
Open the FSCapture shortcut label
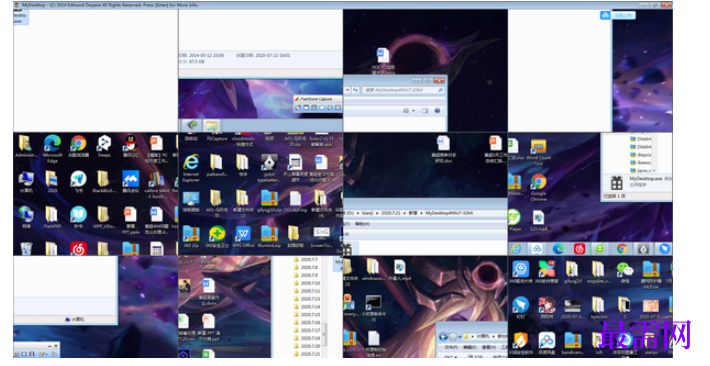coord(217,139)
